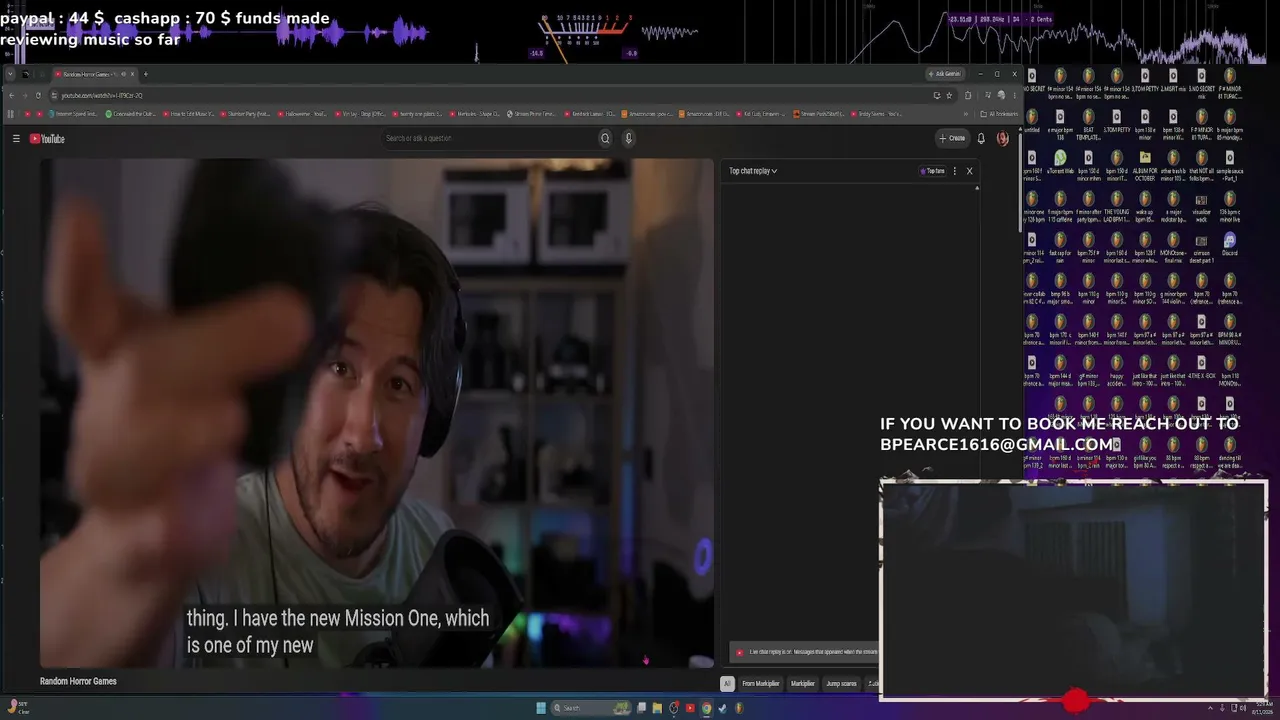This screenshot has width=1280, height=720.
Task: Select the sample sauce Part_1 desktop icon
Action: 1230,165
